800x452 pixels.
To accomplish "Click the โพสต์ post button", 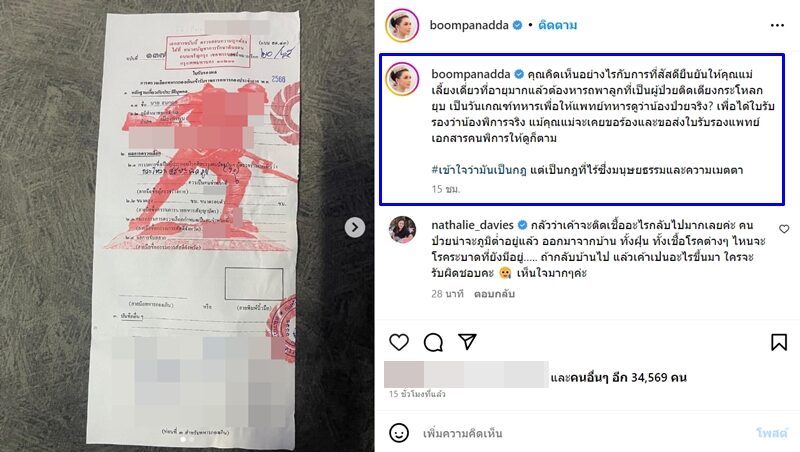I will (771, 433).
